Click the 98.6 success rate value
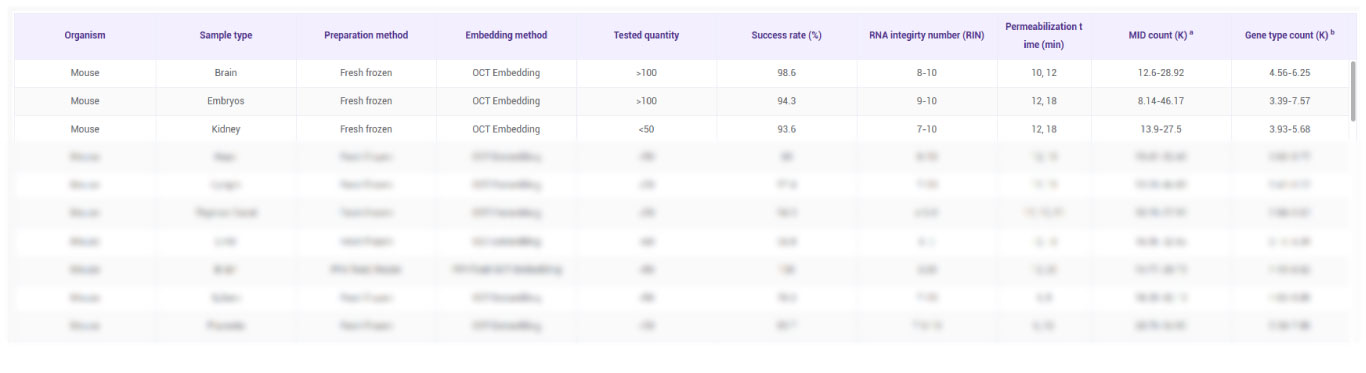 tap(786, 73)
